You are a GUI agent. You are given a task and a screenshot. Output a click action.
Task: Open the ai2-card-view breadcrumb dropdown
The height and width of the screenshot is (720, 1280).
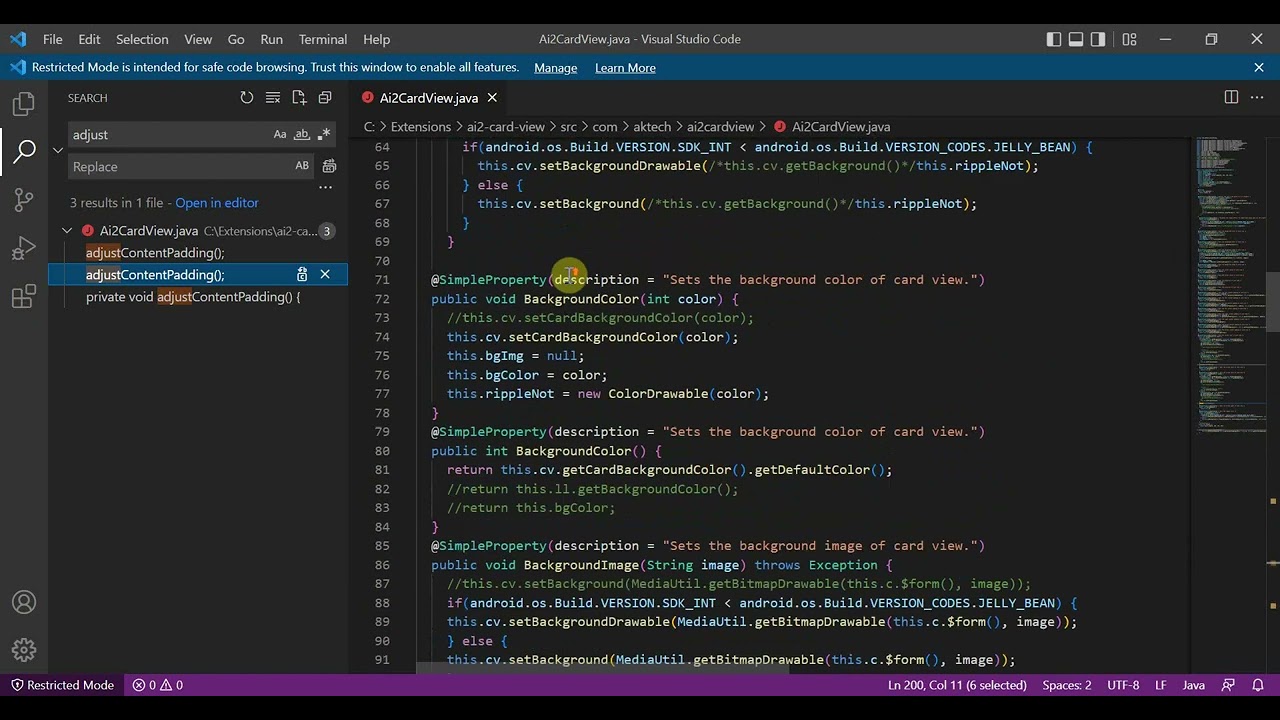pyautogui.click(x=505, y=127)
